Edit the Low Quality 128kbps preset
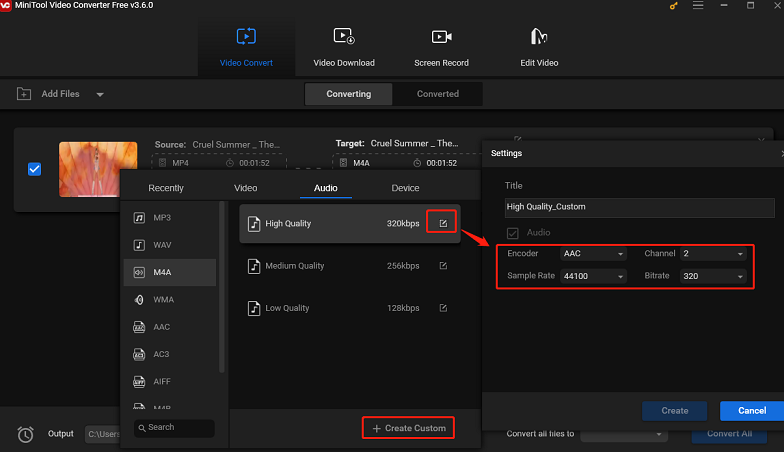 pos(443,308)
